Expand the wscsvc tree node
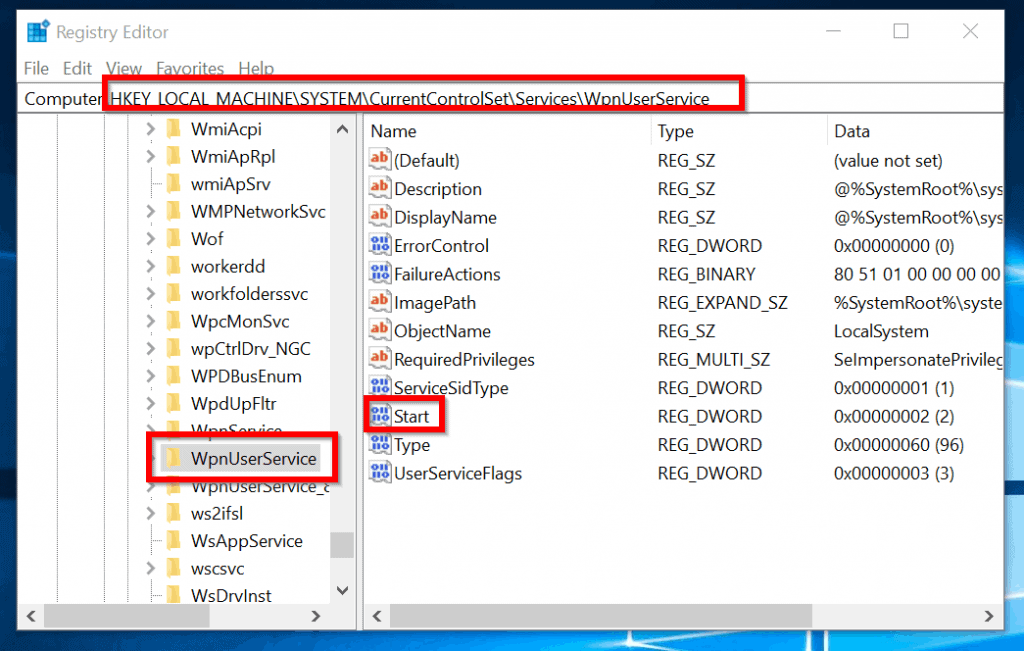This screenshot has height=651, width=1024. [x=151, y=568]
